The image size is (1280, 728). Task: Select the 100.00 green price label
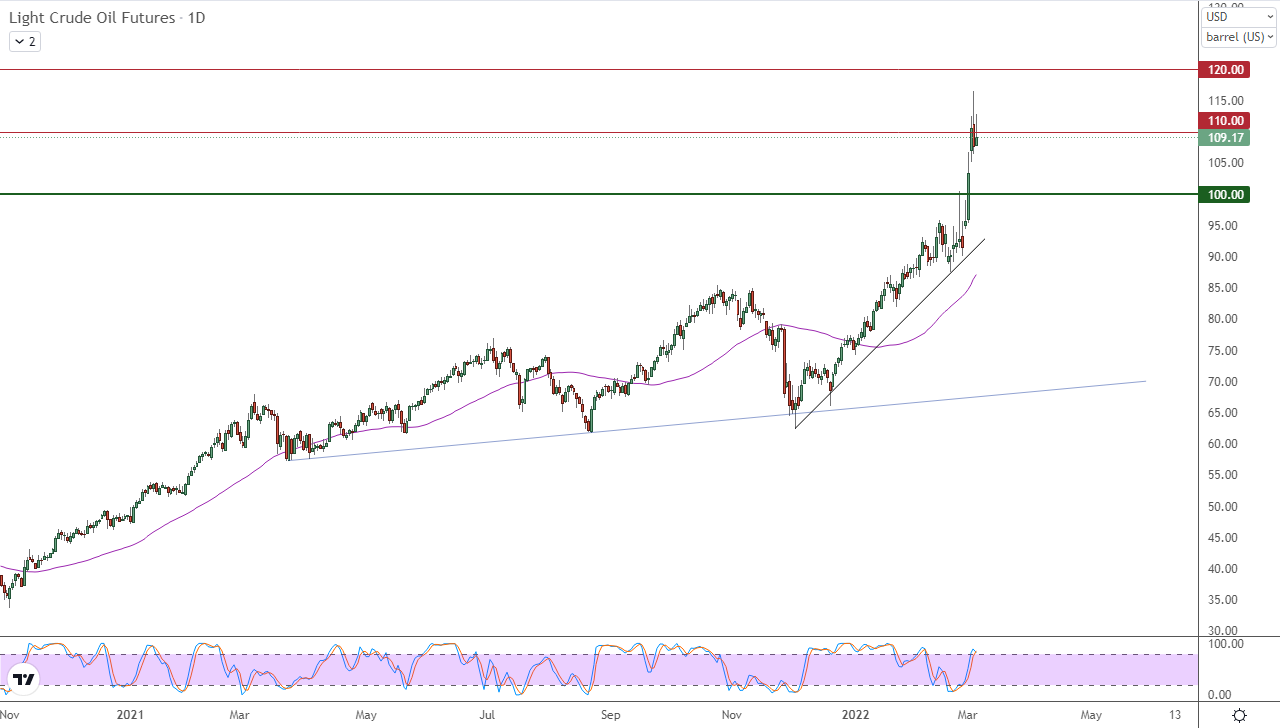point(1224,195)
